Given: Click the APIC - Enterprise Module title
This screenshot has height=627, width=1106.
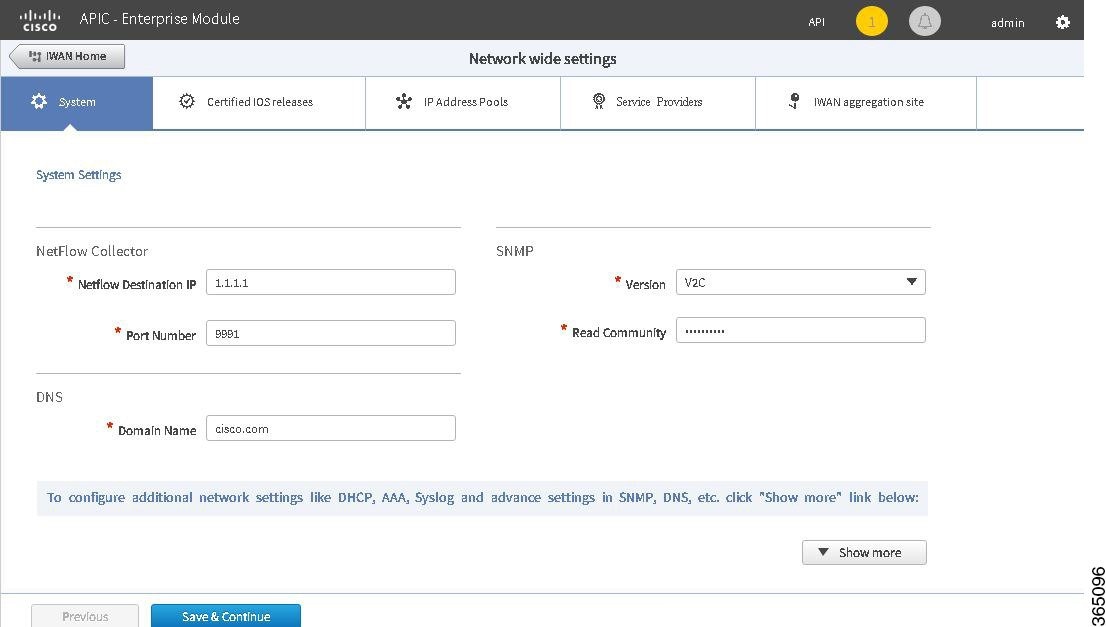Looking at the screenshot, I should click(159, 19).
